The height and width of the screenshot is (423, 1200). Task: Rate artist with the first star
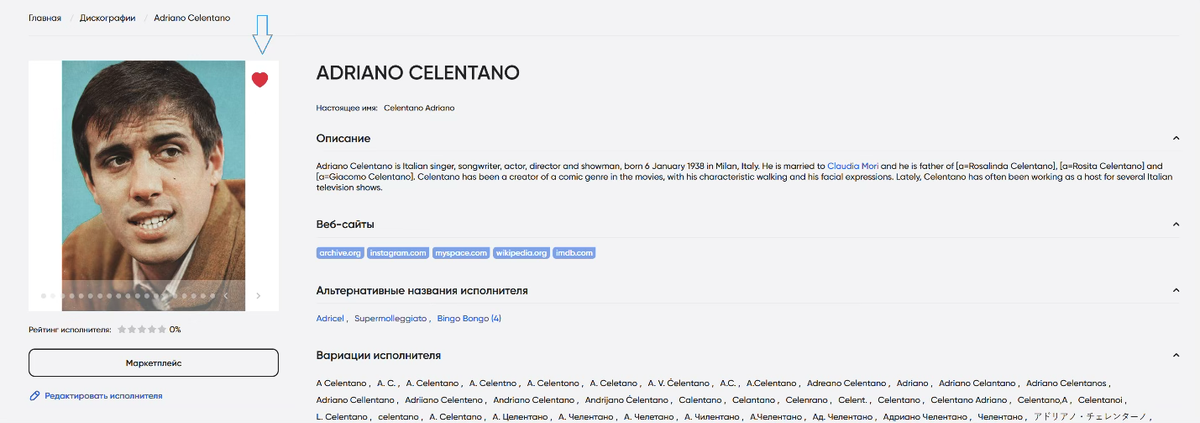point(122,329)
